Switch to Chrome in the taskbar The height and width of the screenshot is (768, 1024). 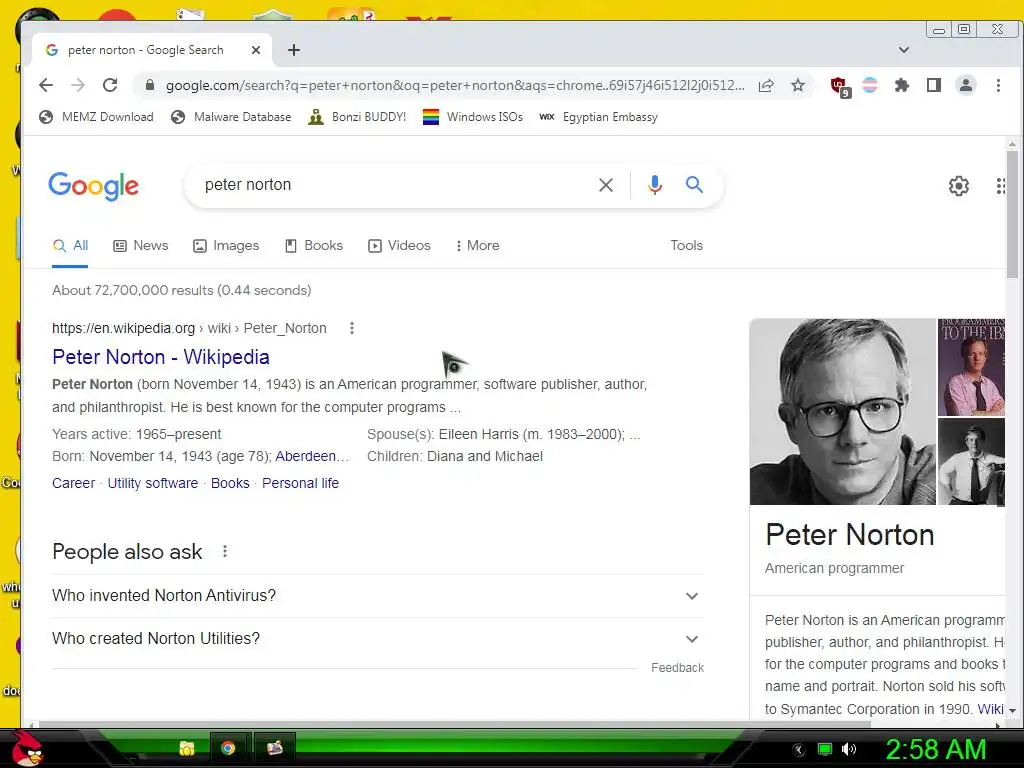click(x=228, y=748)
